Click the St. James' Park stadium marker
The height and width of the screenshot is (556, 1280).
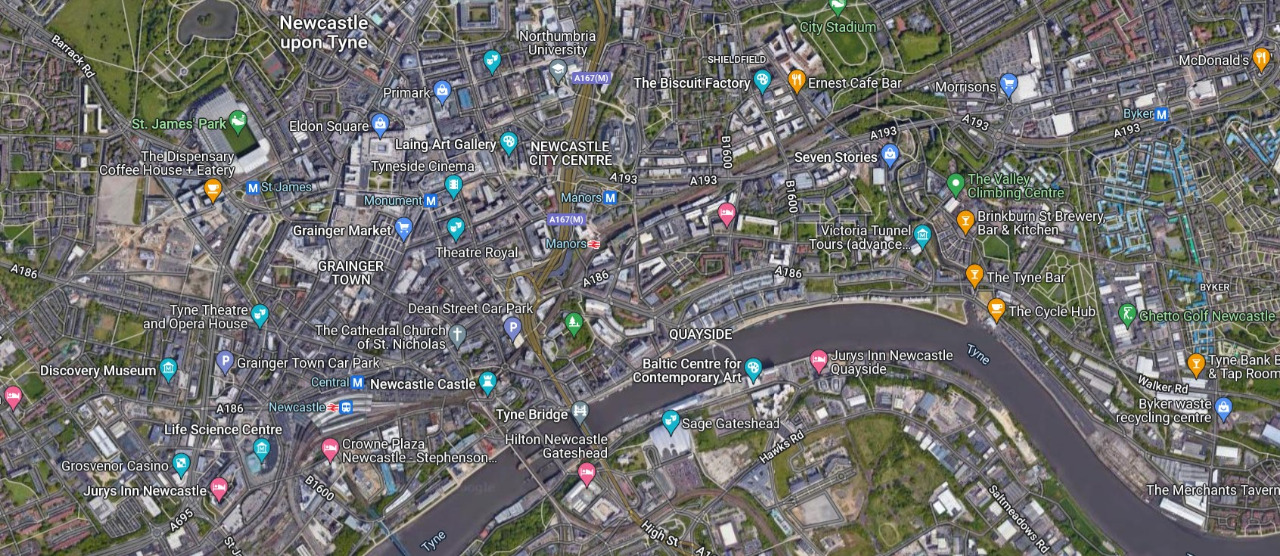pyautogui.click(x=238, y=123)
